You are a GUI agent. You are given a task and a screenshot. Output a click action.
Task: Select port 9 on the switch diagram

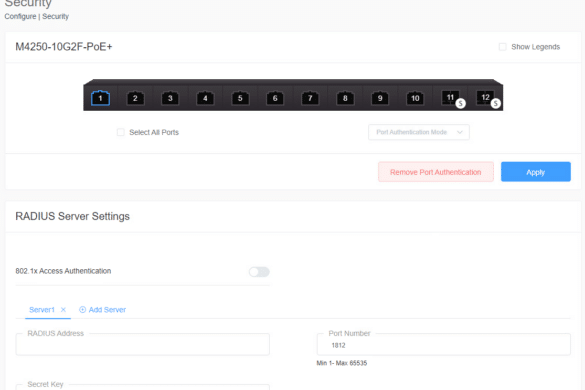point(380,98)
